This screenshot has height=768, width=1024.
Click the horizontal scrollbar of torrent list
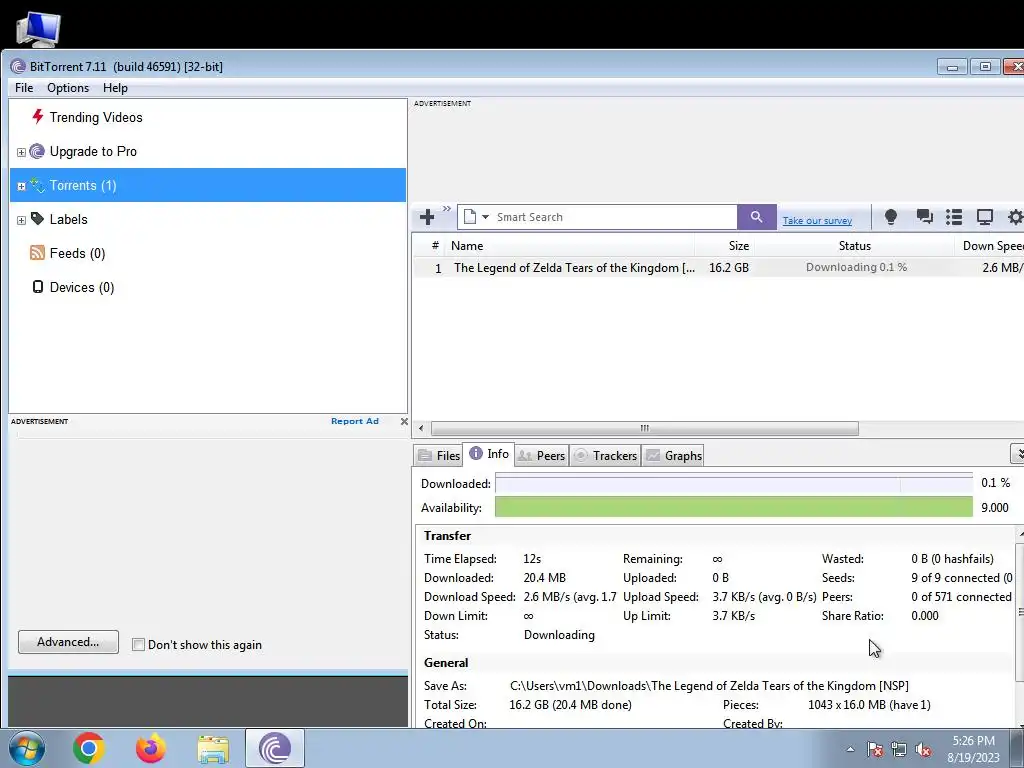(645, 428)
